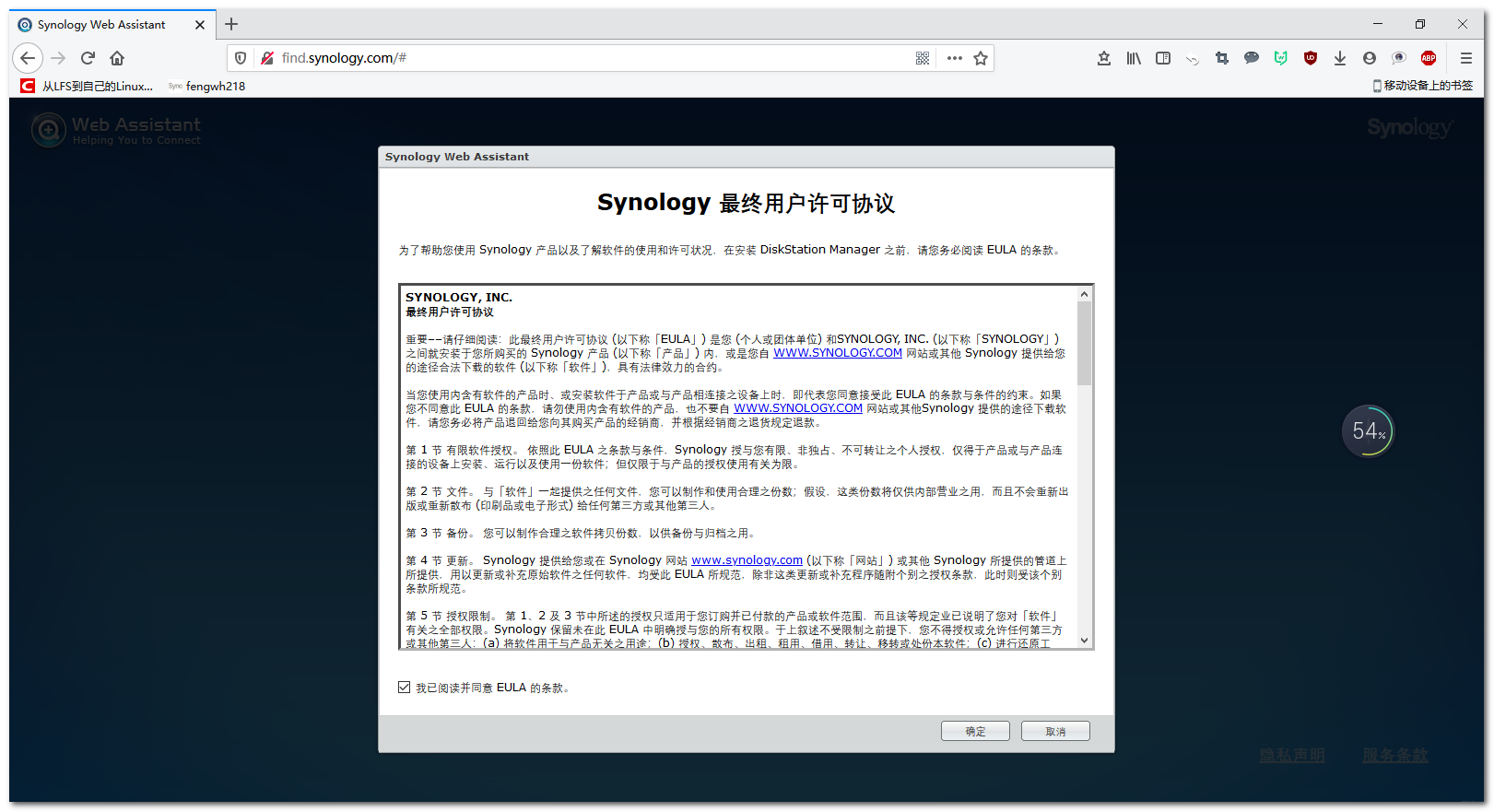
Task: Open the 隐私声明 link
Action: coord(1292,756)
